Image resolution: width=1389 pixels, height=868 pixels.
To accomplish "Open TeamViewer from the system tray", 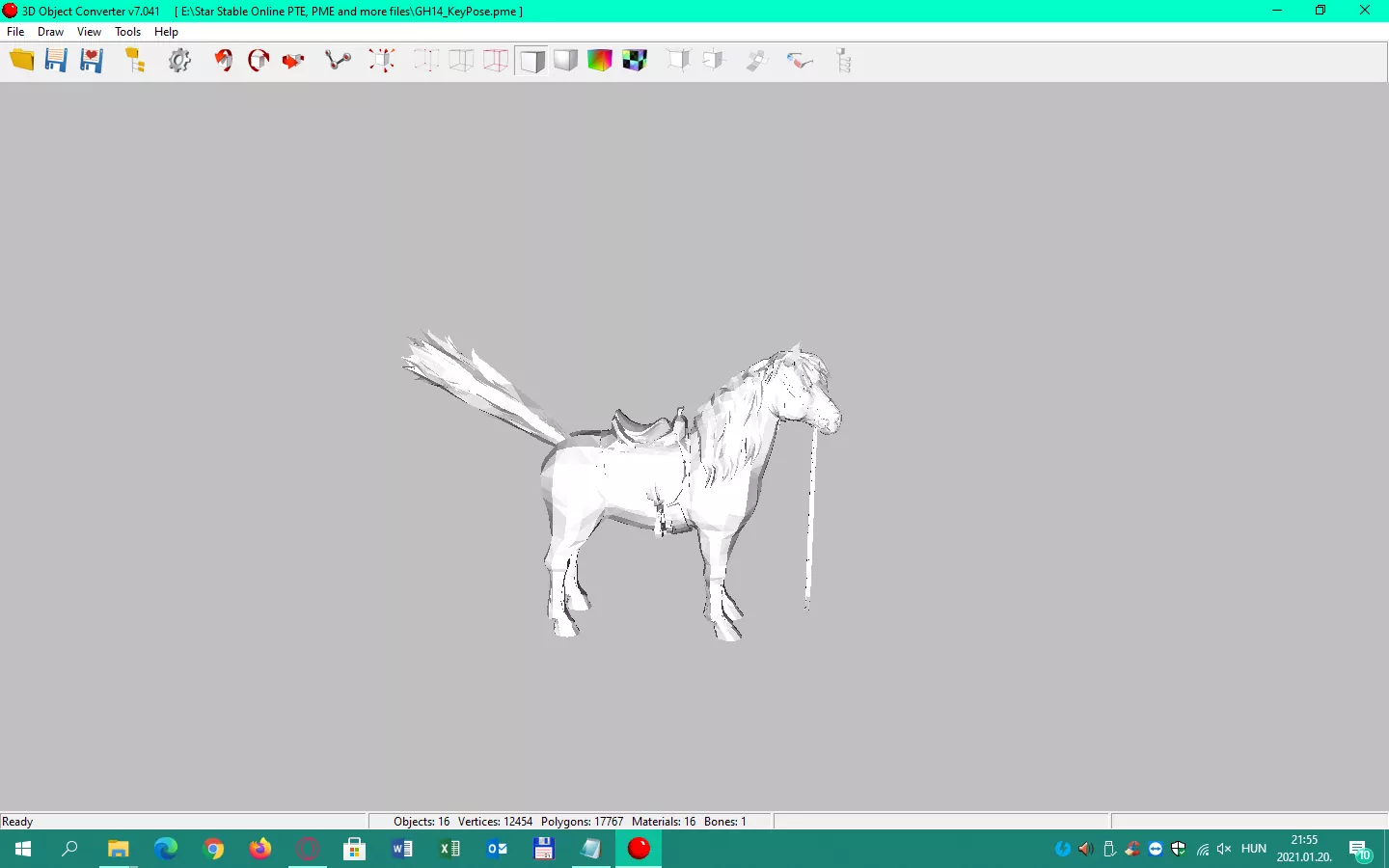I will [1156, 849].
